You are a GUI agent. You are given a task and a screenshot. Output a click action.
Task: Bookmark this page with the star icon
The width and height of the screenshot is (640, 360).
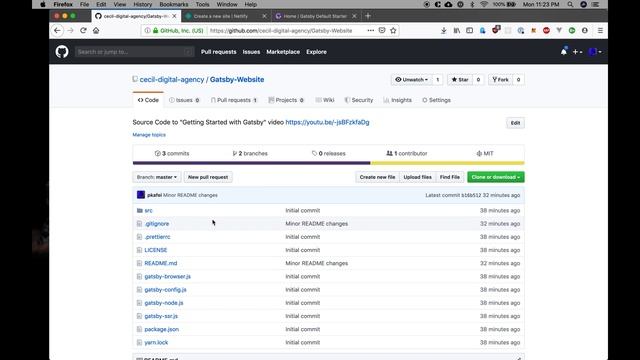click(393, 31)
